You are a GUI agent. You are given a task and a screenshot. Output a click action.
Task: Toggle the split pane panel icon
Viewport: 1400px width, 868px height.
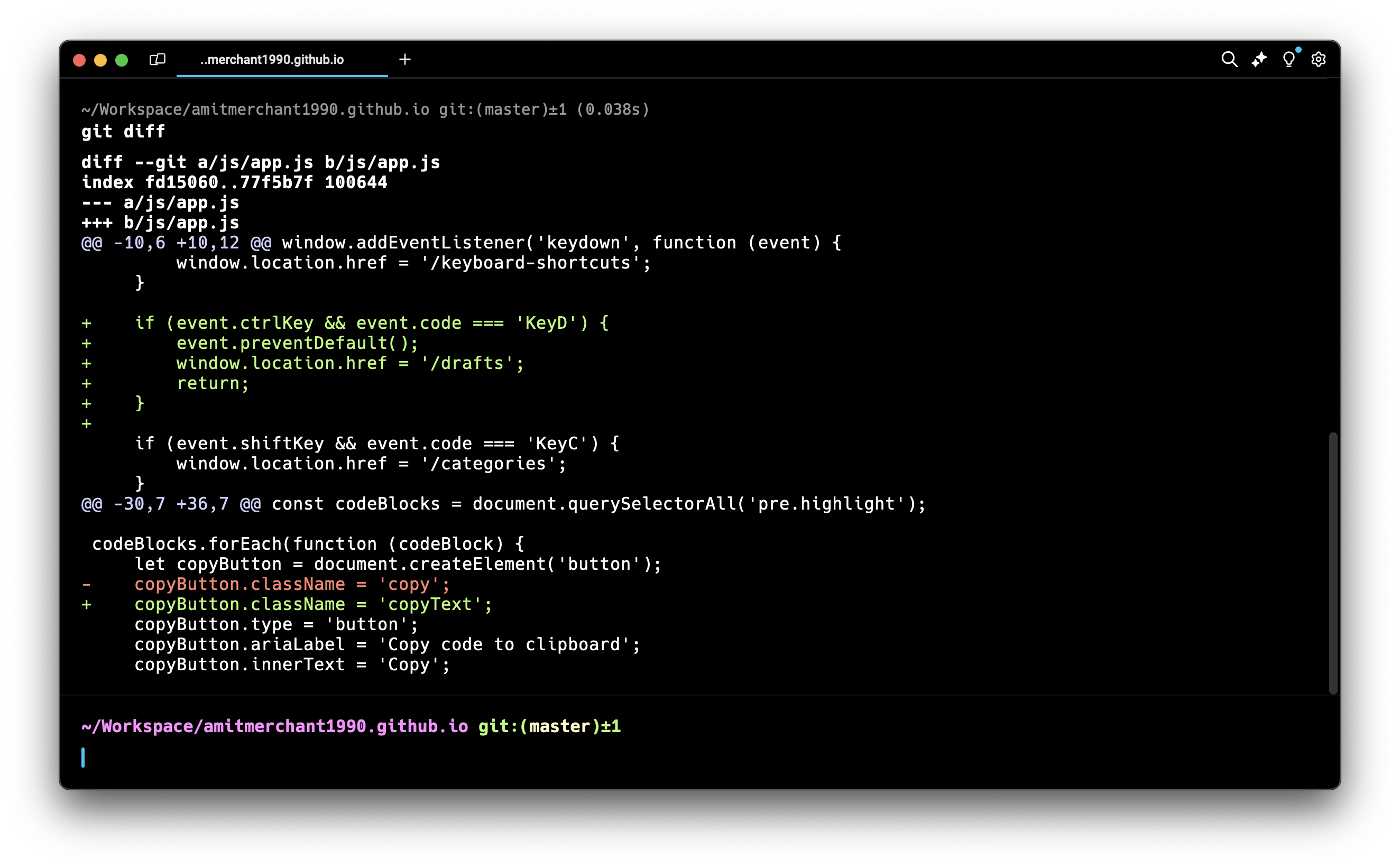157,60
